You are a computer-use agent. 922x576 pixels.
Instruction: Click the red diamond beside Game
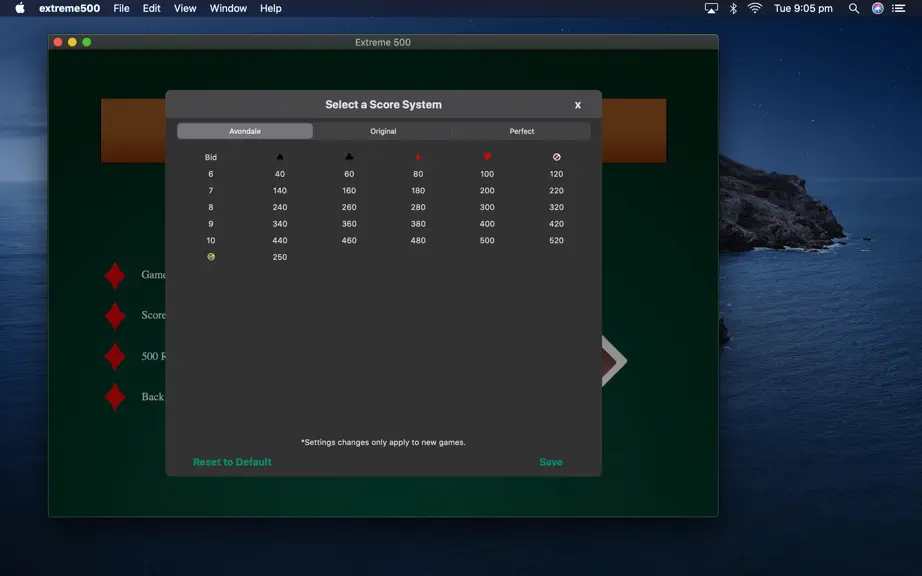pos(115,276)
